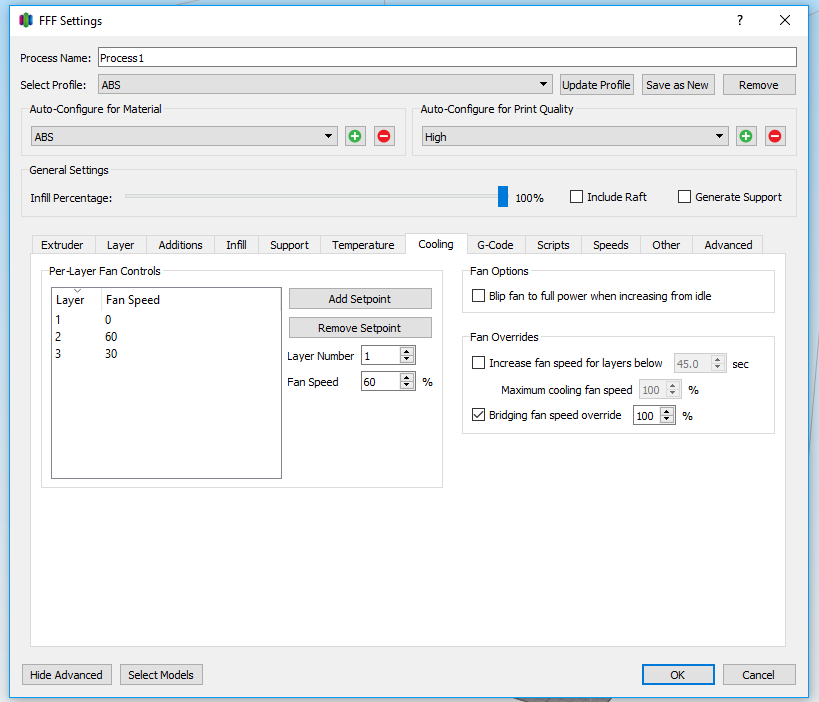Viewport: 819px width, 702px height.
Task: Click red minus icon beside material dropdown
Action: [384, 137]
